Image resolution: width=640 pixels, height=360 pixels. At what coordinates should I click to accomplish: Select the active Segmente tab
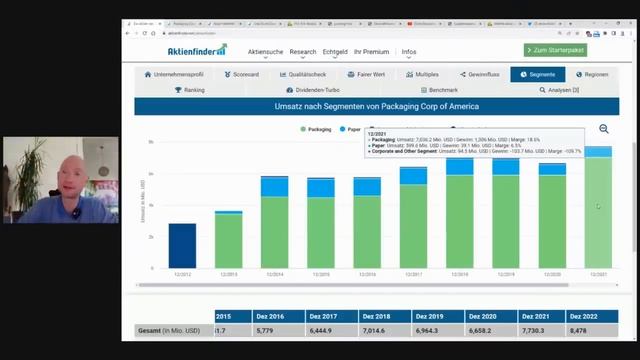point(538,74)
